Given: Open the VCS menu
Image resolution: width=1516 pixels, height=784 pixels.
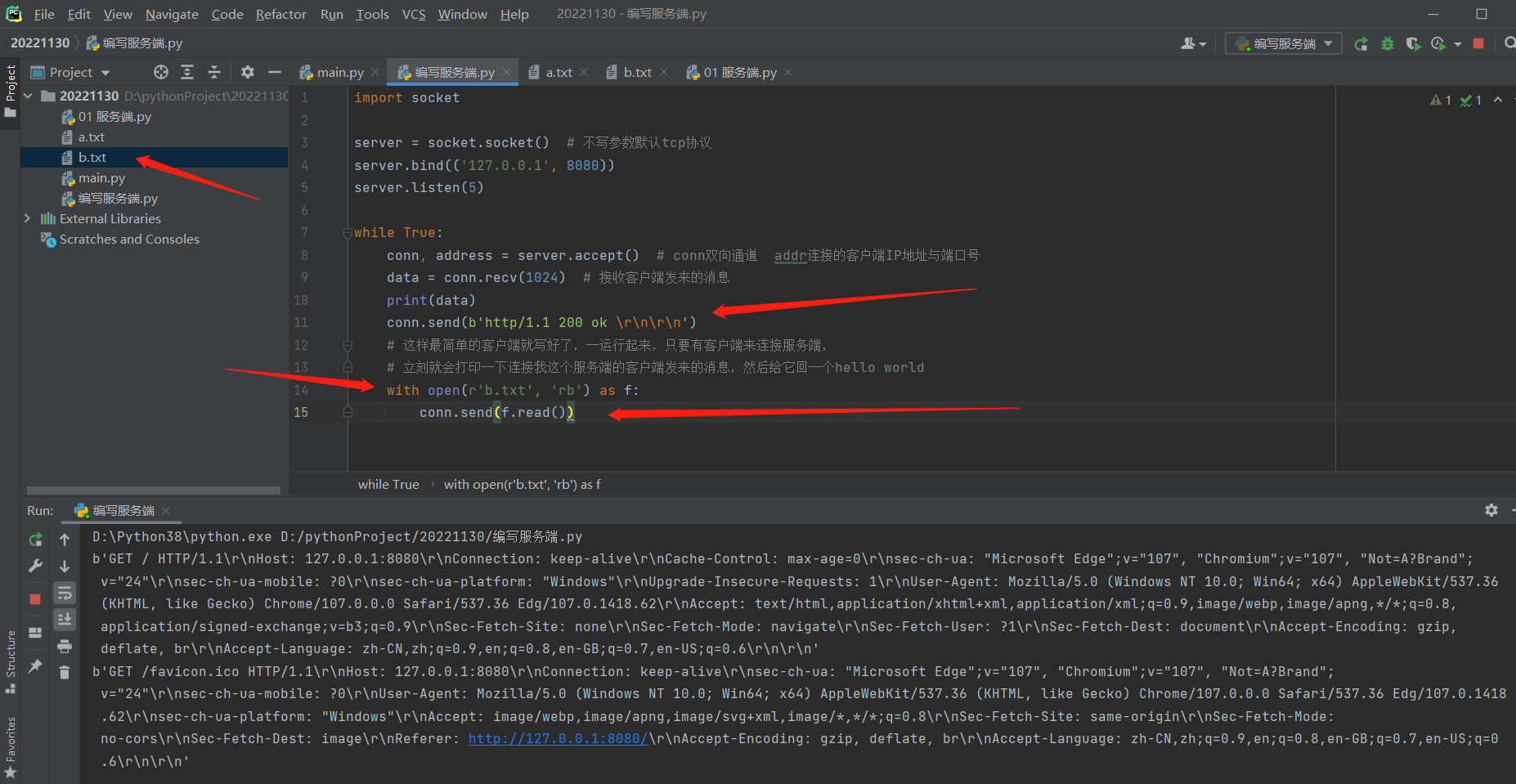Looking at the screenshot, I should (x=414, y=14).
